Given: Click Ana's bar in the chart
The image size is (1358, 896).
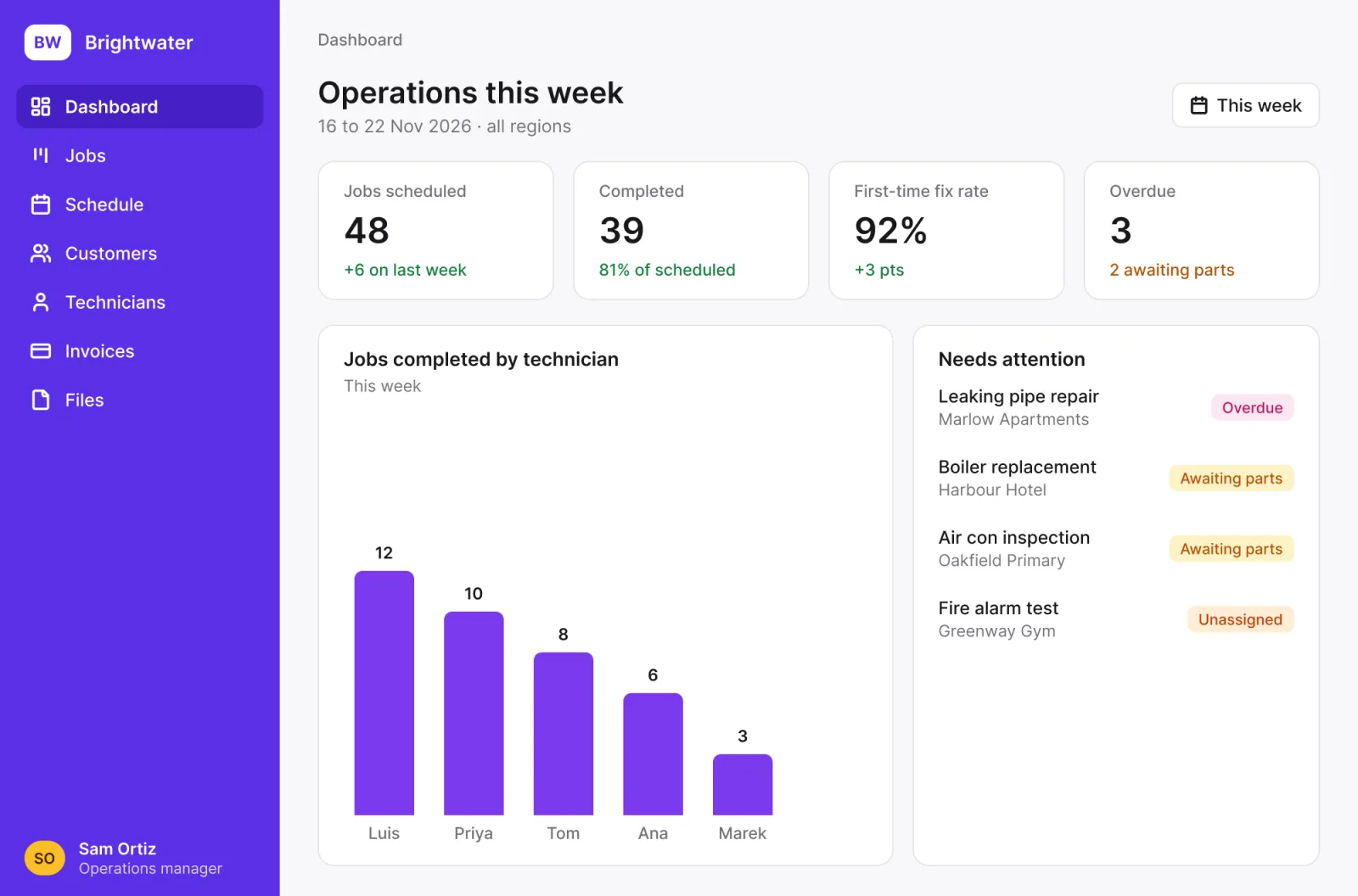Looking at the screenshot, I should 653,754.
